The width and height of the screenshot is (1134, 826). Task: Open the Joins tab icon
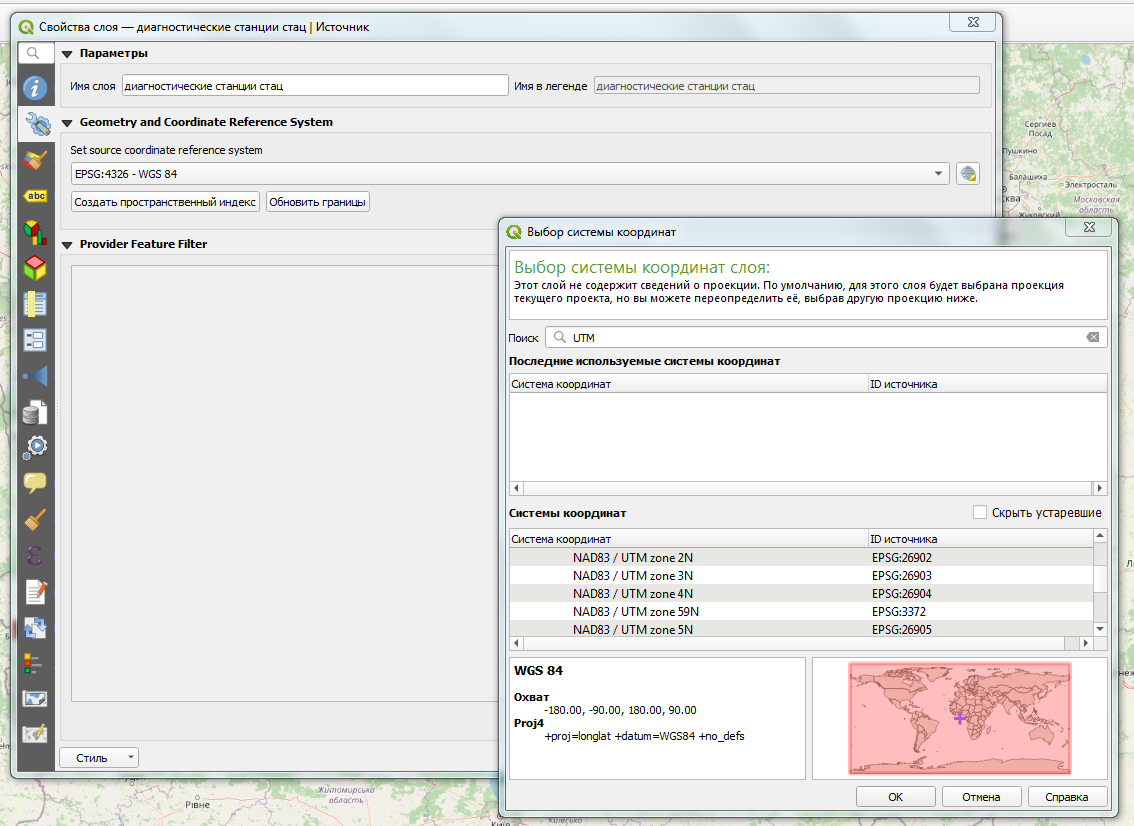36,376
